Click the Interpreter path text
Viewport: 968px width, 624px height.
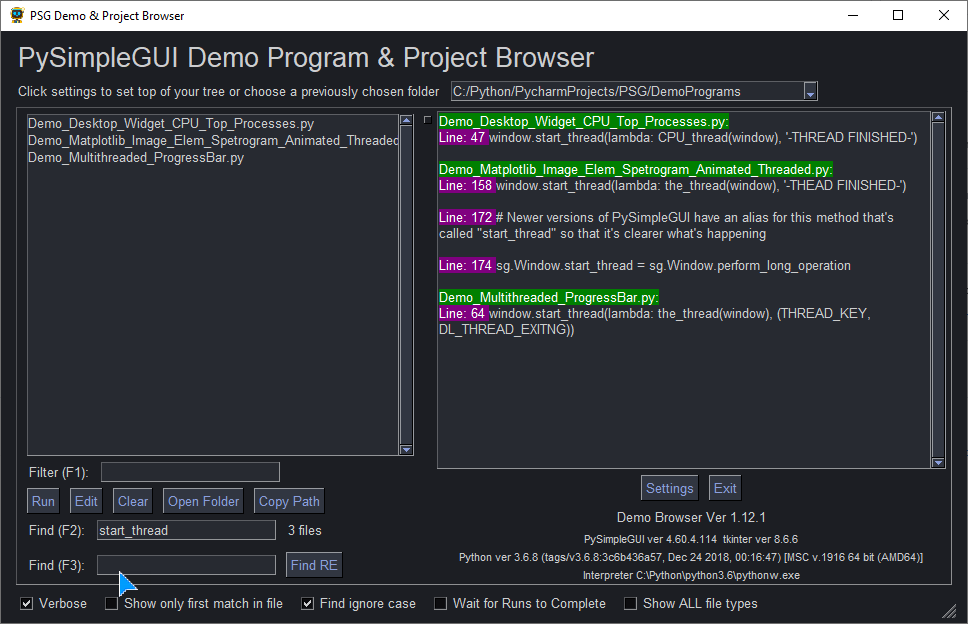coord(691,575)
